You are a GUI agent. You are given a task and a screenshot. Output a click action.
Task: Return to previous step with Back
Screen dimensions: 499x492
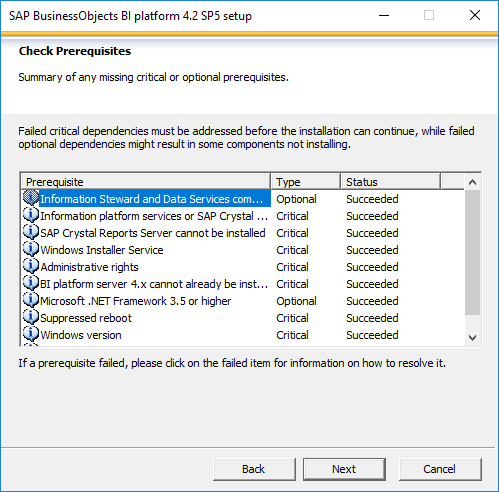click(254, 469)
